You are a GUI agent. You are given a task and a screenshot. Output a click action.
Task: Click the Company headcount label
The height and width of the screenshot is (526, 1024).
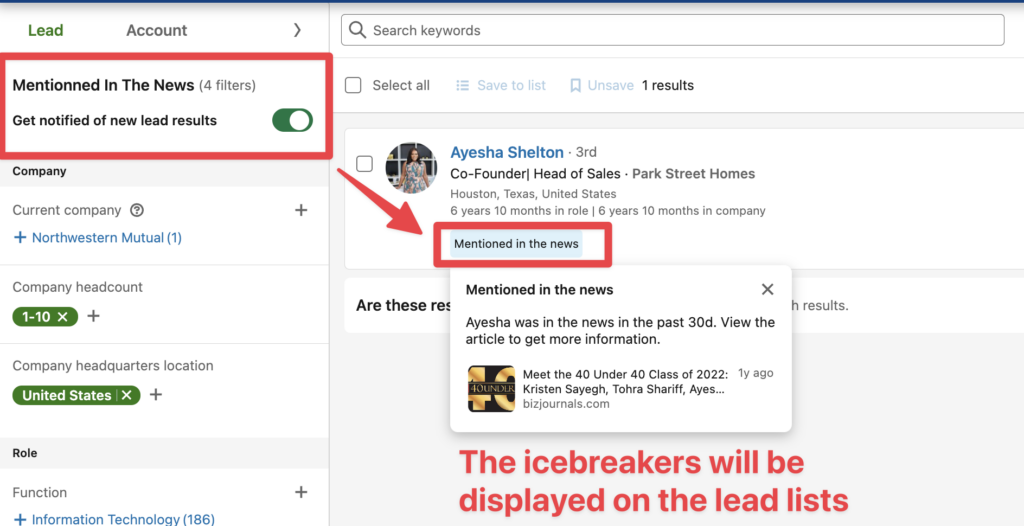(77, 288)
